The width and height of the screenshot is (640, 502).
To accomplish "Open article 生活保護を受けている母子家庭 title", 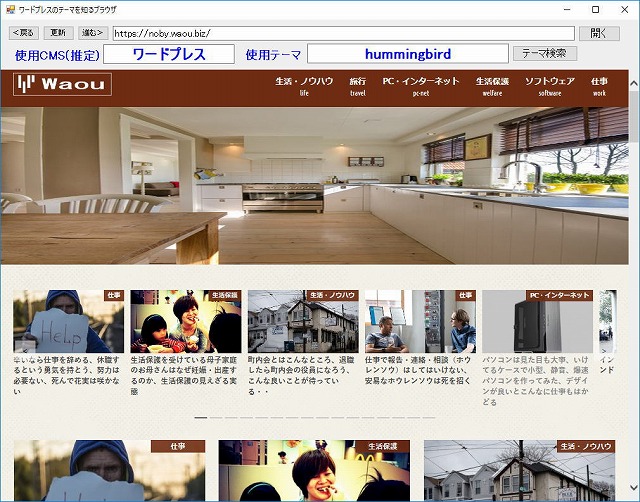I will coord(184,375).
